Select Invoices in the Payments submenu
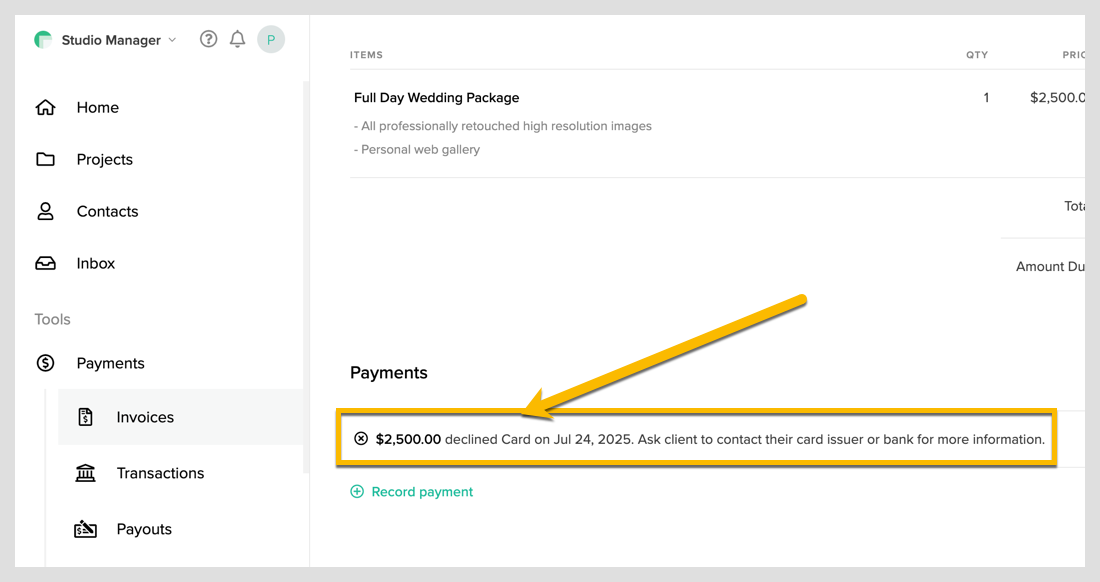1100x582 pixels. pyautogui.click(x=145, y=417)
